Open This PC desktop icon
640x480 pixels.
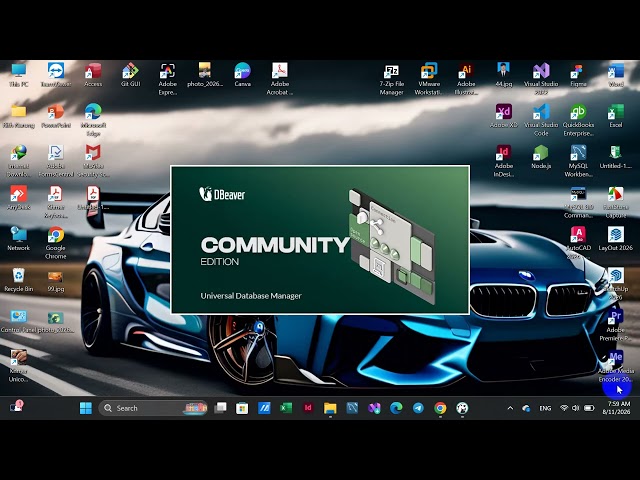point(18,75)
